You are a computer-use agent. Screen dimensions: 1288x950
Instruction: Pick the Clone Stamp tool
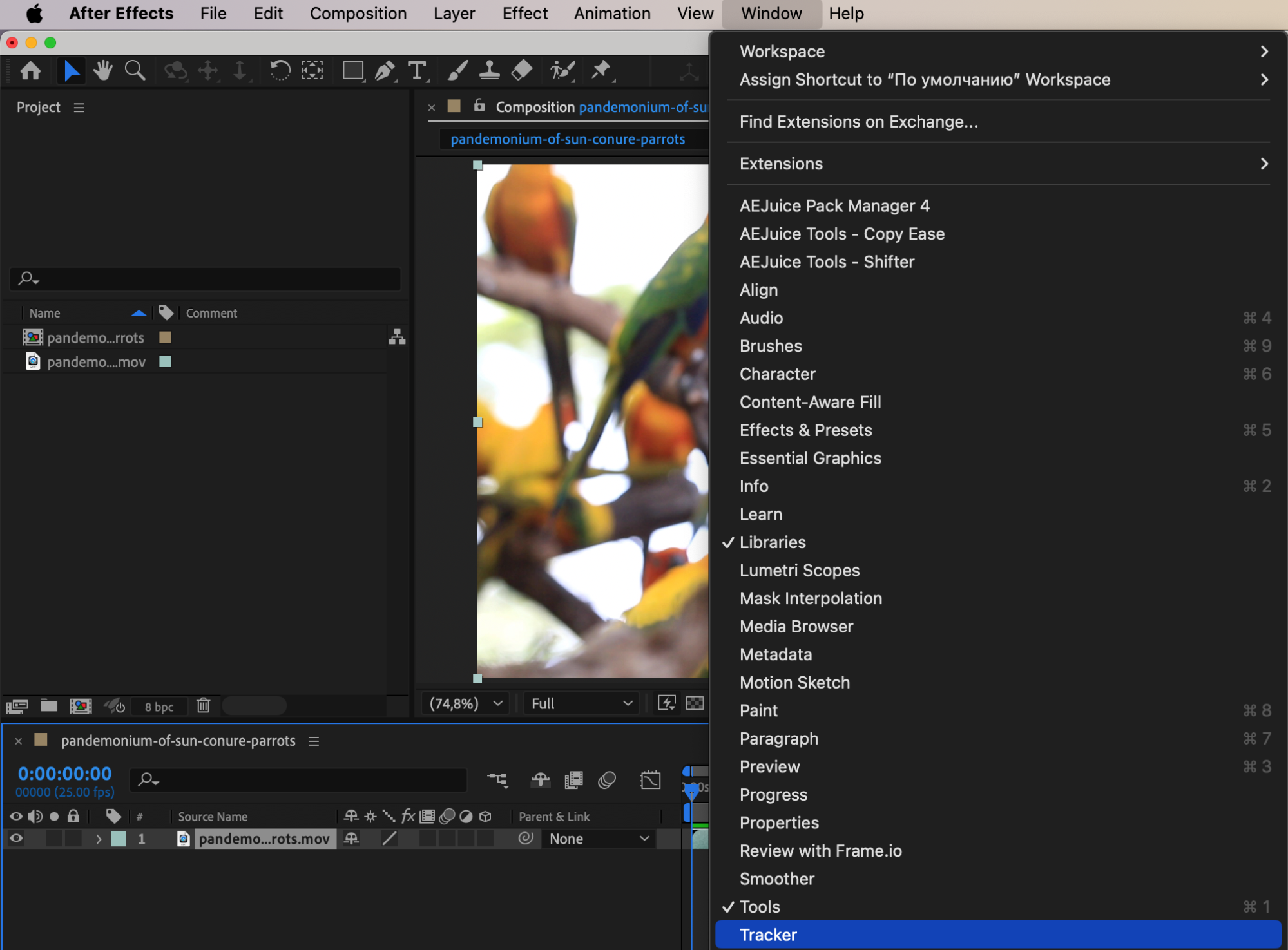pos(489,70)
